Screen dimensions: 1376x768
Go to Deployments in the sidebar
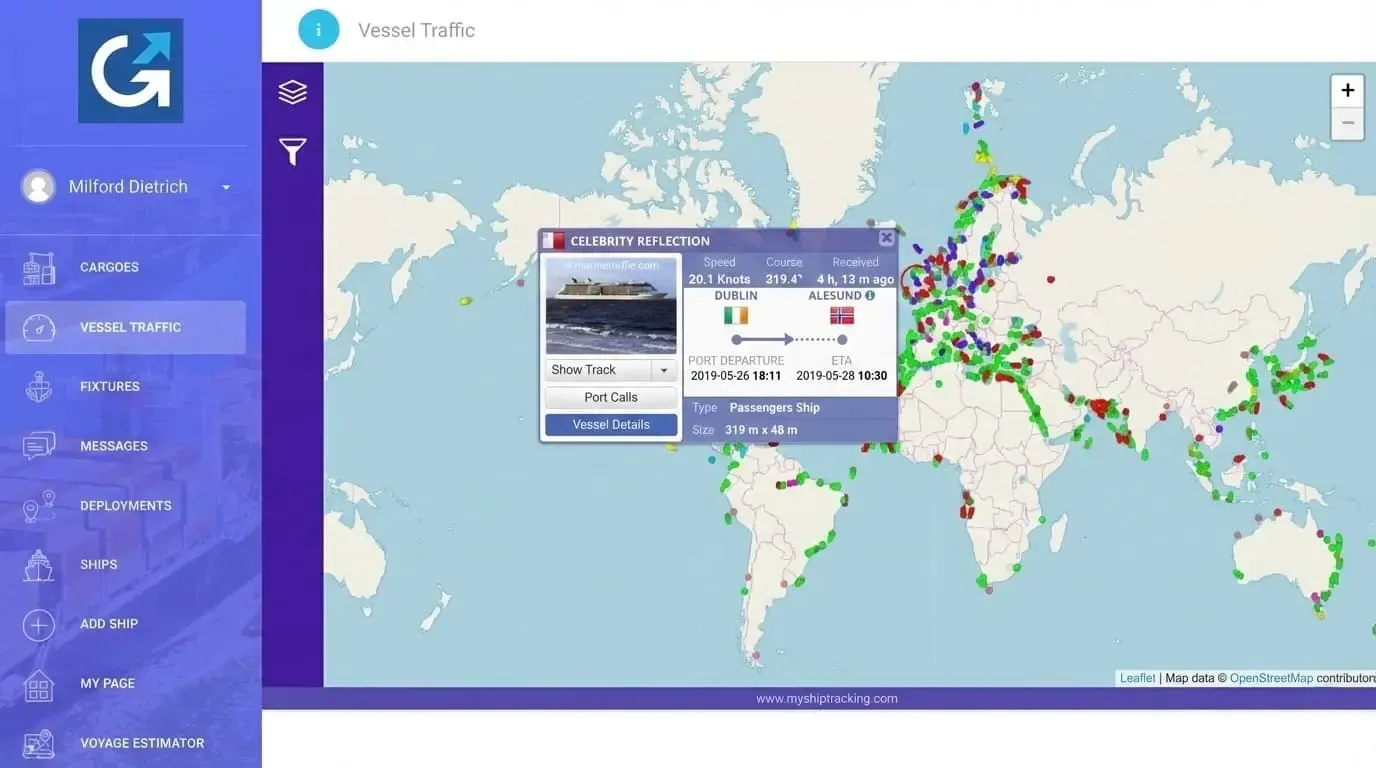point(125,505)
